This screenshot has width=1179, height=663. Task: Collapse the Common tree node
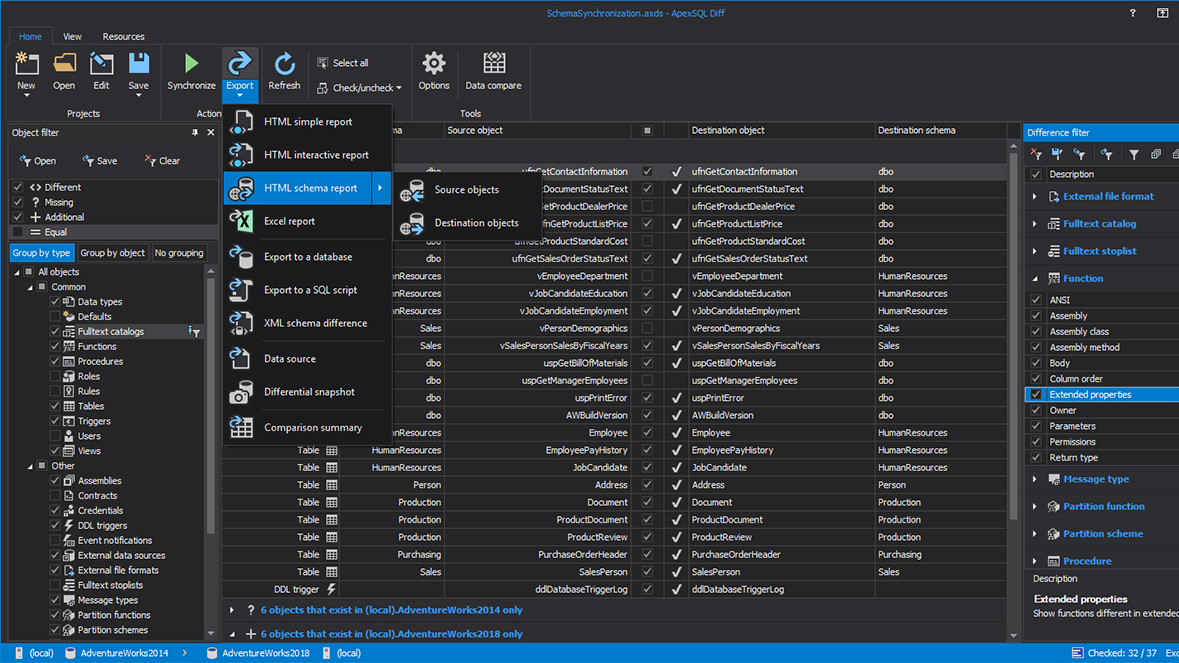tap(32, 286)
